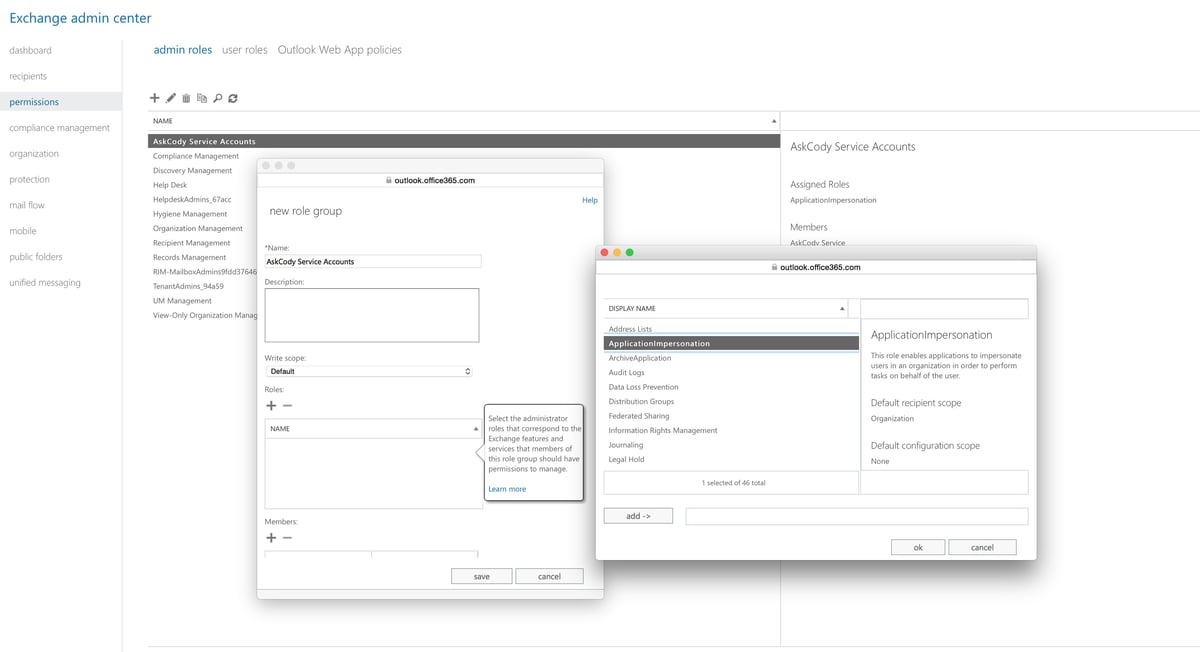This screenshot has height=652, width=1200.
Task: Open Outlook Web App policies tab
Action: (x=340, y=48)
